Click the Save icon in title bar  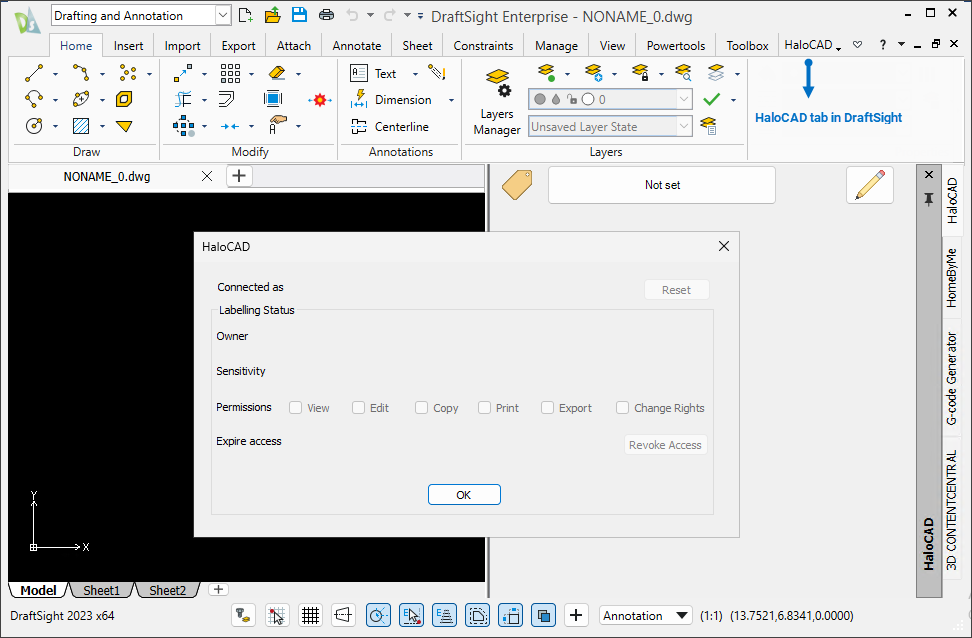pyautogui.click(x=298, y=15)
